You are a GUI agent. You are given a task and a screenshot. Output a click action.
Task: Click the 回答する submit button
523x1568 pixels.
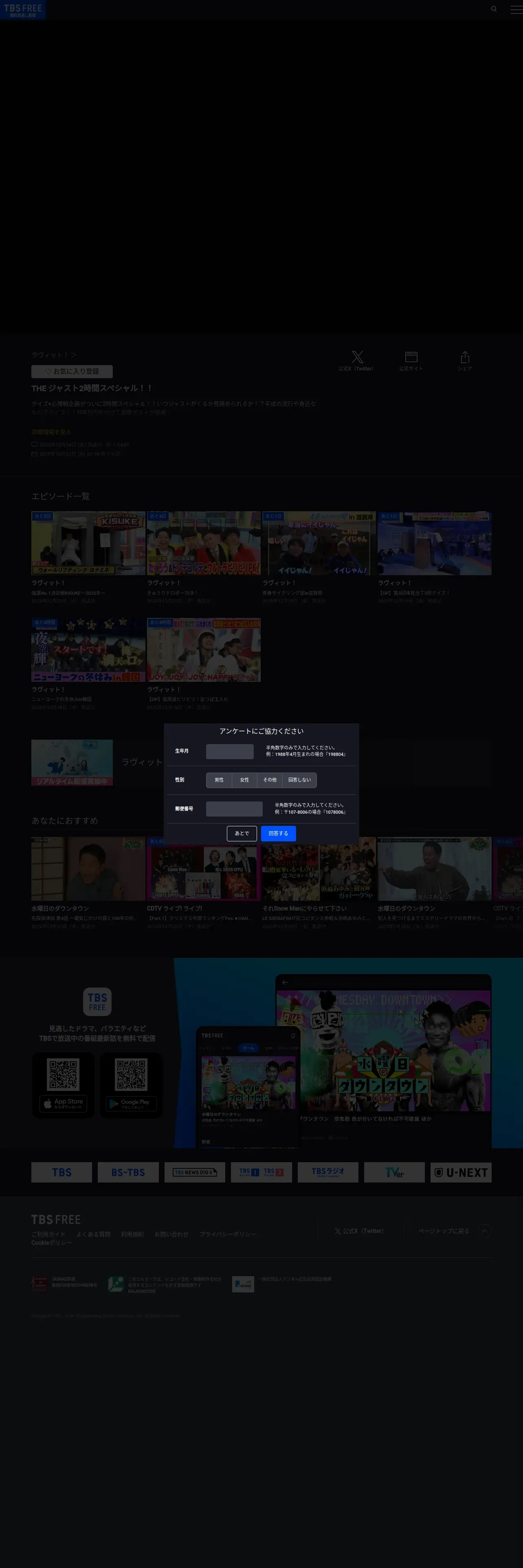click(278, 833)
